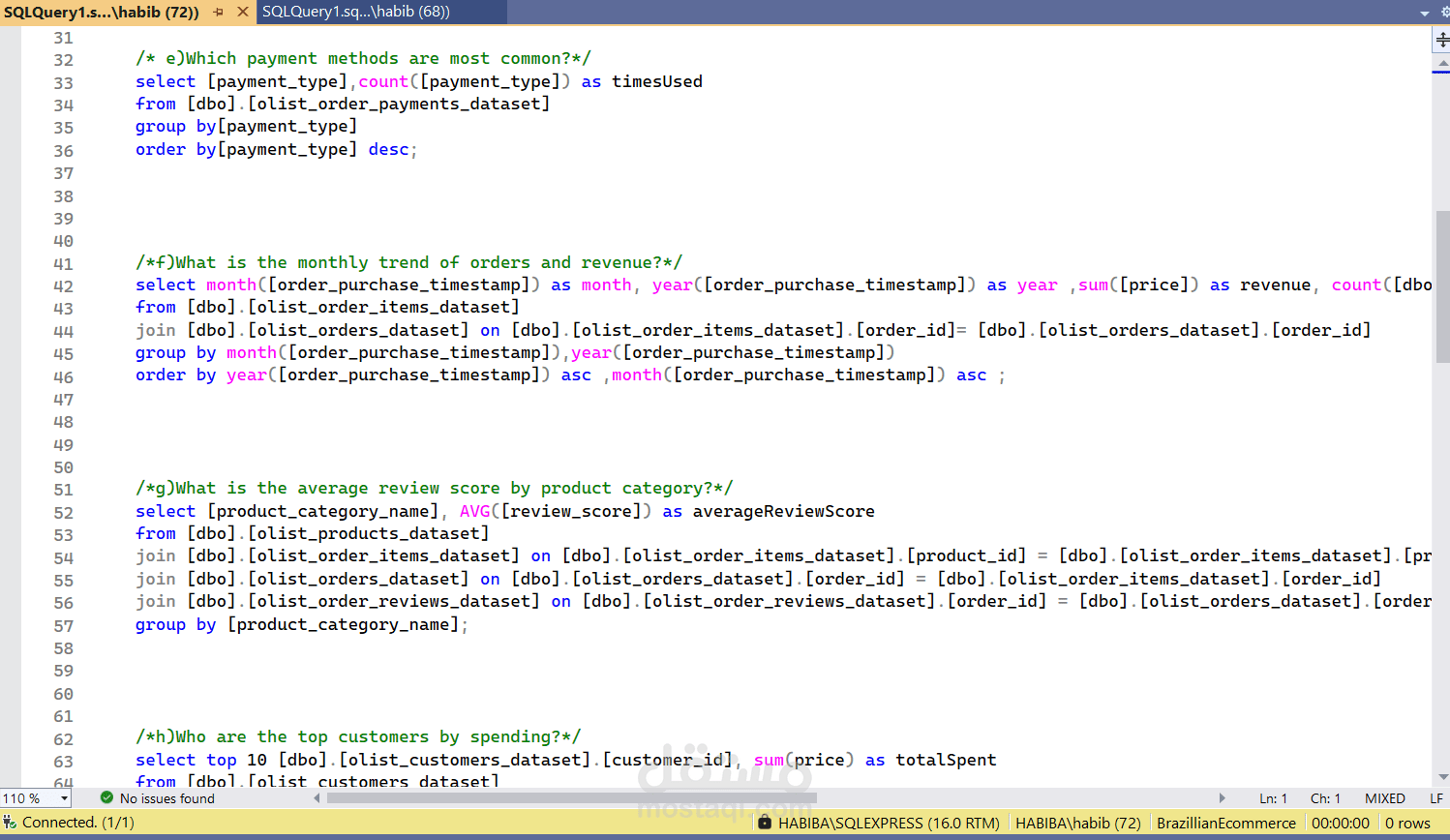Click the horizontal scrollbar right arrow
This screenshot has width=1450, height=840.
point(1222,798)
